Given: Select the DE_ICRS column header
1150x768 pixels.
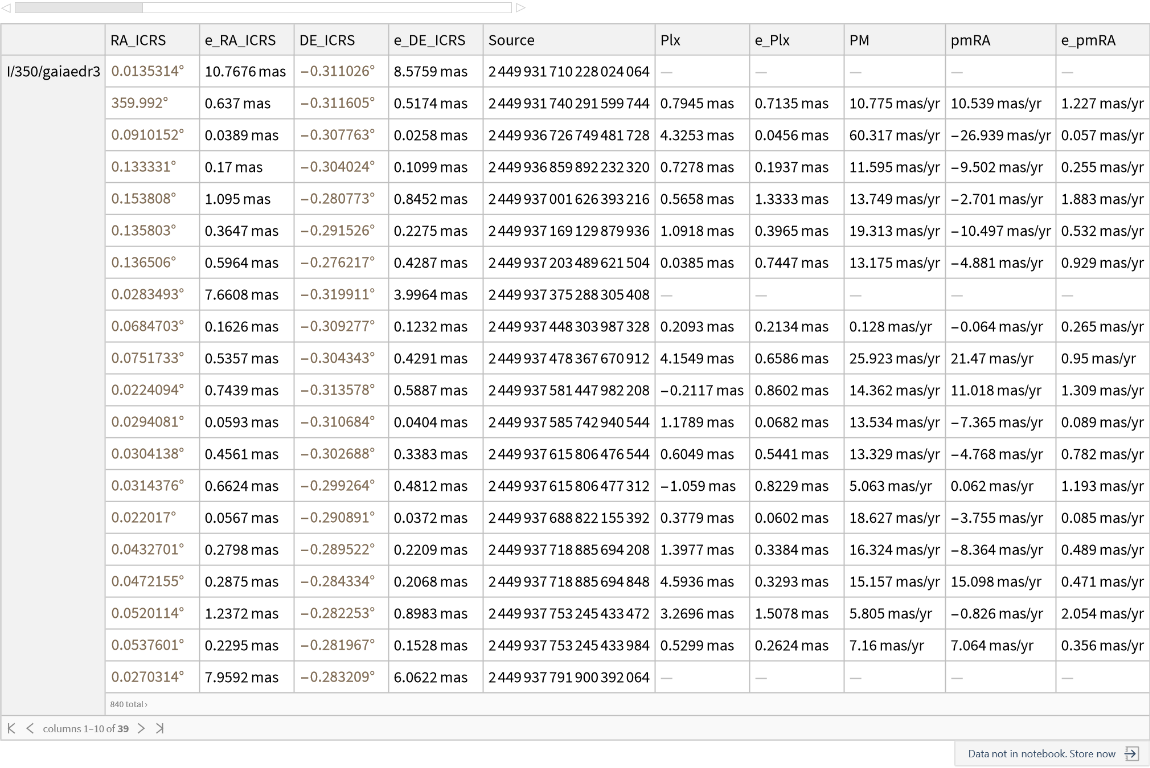Looking at the screenshot, I should (327, 40).
